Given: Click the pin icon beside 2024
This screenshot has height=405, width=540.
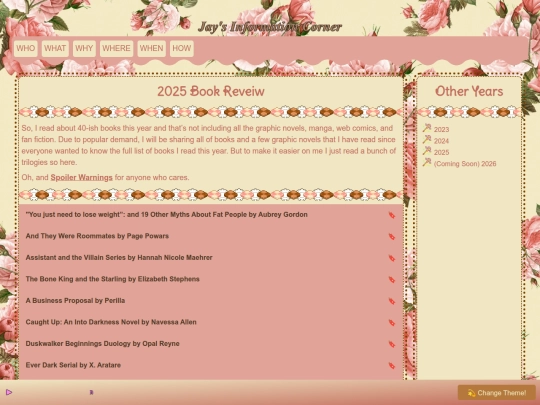Looking at the screenshot, I should [427, 139].
